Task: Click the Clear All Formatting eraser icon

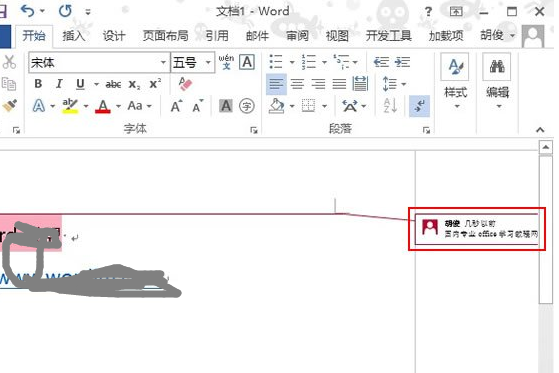Action: [185, 84]
